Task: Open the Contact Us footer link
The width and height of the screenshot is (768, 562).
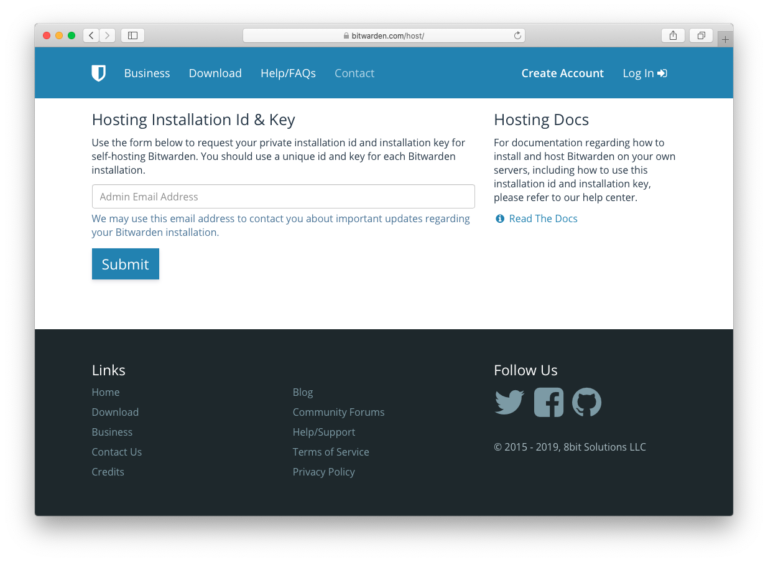Action: point(117,452)
